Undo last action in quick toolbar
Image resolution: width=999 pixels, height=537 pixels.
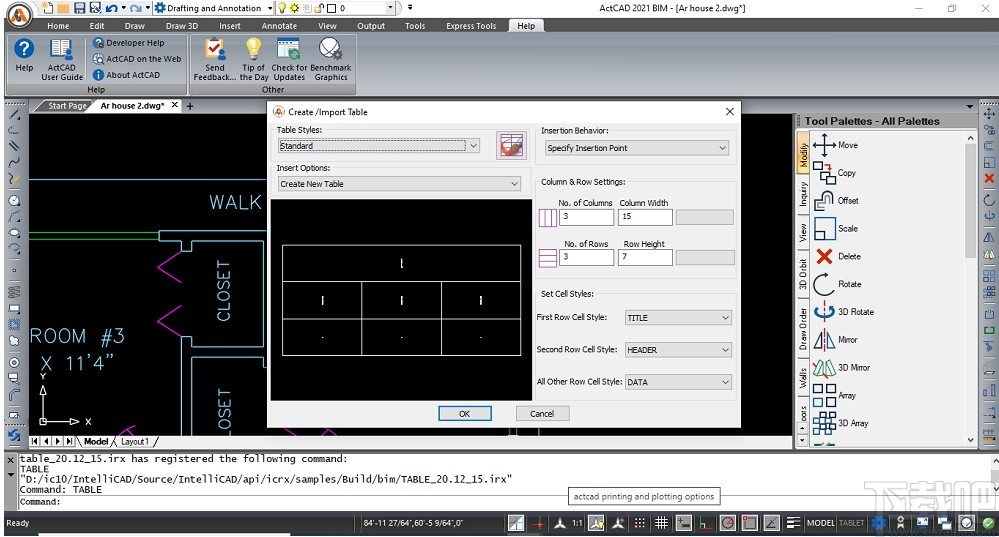pyautogui.click(x=111, y=8)
